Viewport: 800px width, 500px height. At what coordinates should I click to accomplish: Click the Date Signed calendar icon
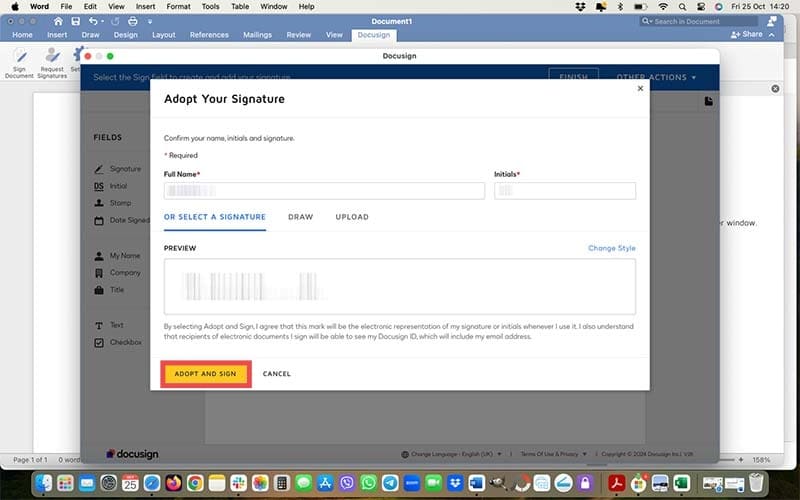point(99,220)
